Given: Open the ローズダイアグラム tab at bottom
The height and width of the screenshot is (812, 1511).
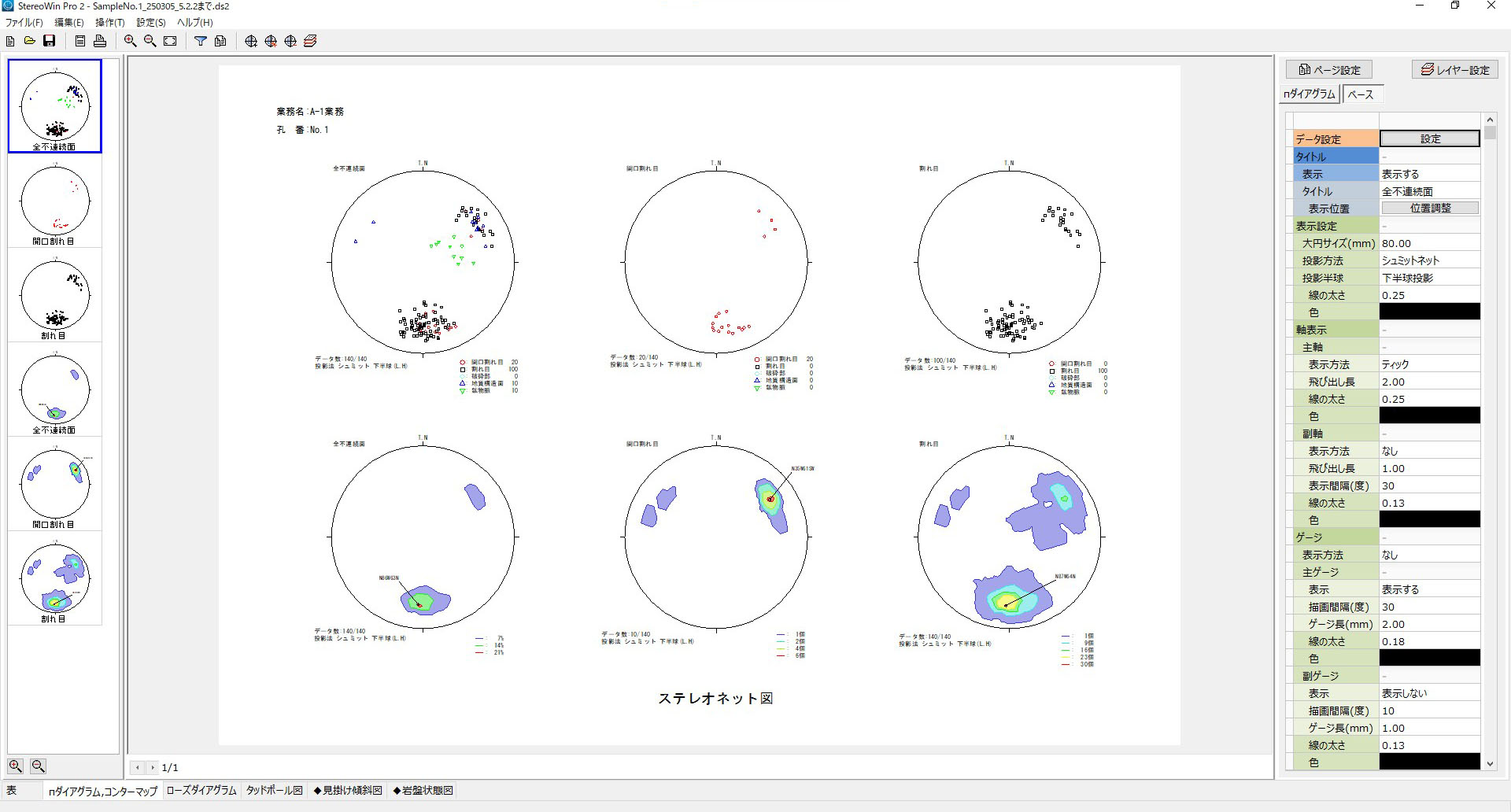Looking at the screenshot, I should click(201, 791).
